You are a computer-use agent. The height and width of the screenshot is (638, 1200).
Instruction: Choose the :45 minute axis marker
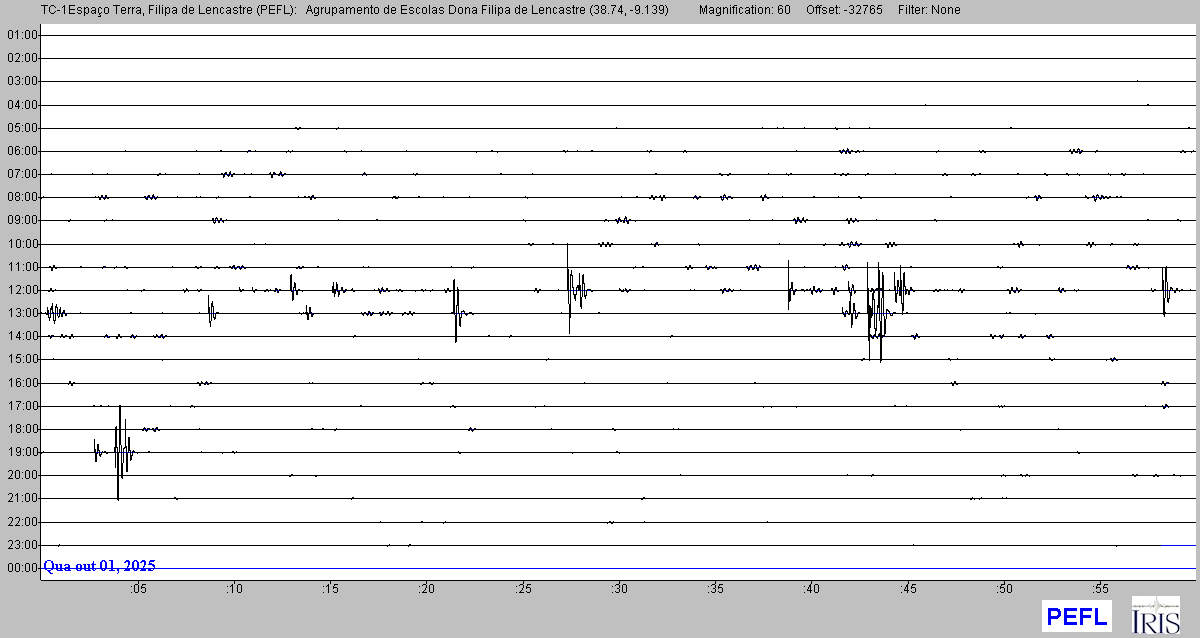(x=907, y=589)
